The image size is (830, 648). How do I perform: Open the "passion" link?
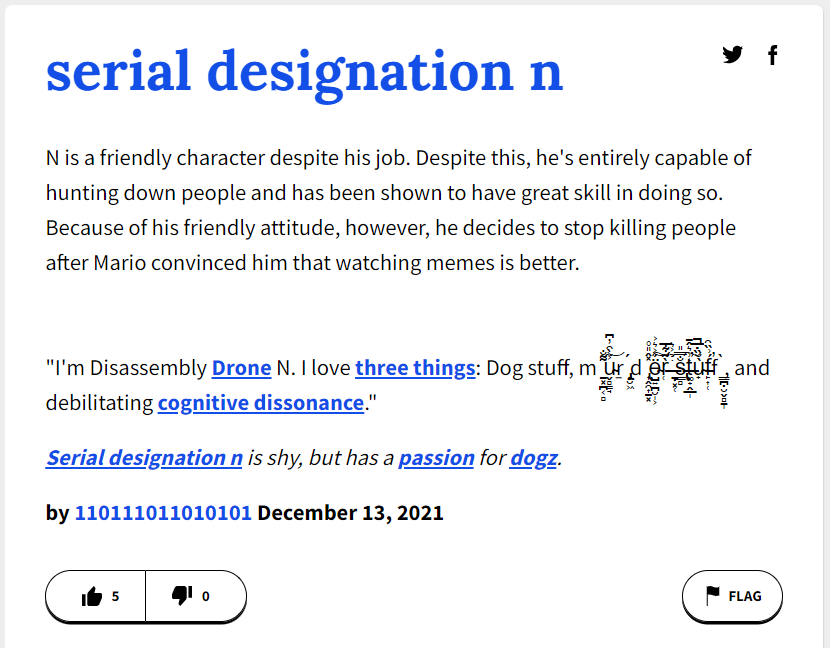[436, 457]
